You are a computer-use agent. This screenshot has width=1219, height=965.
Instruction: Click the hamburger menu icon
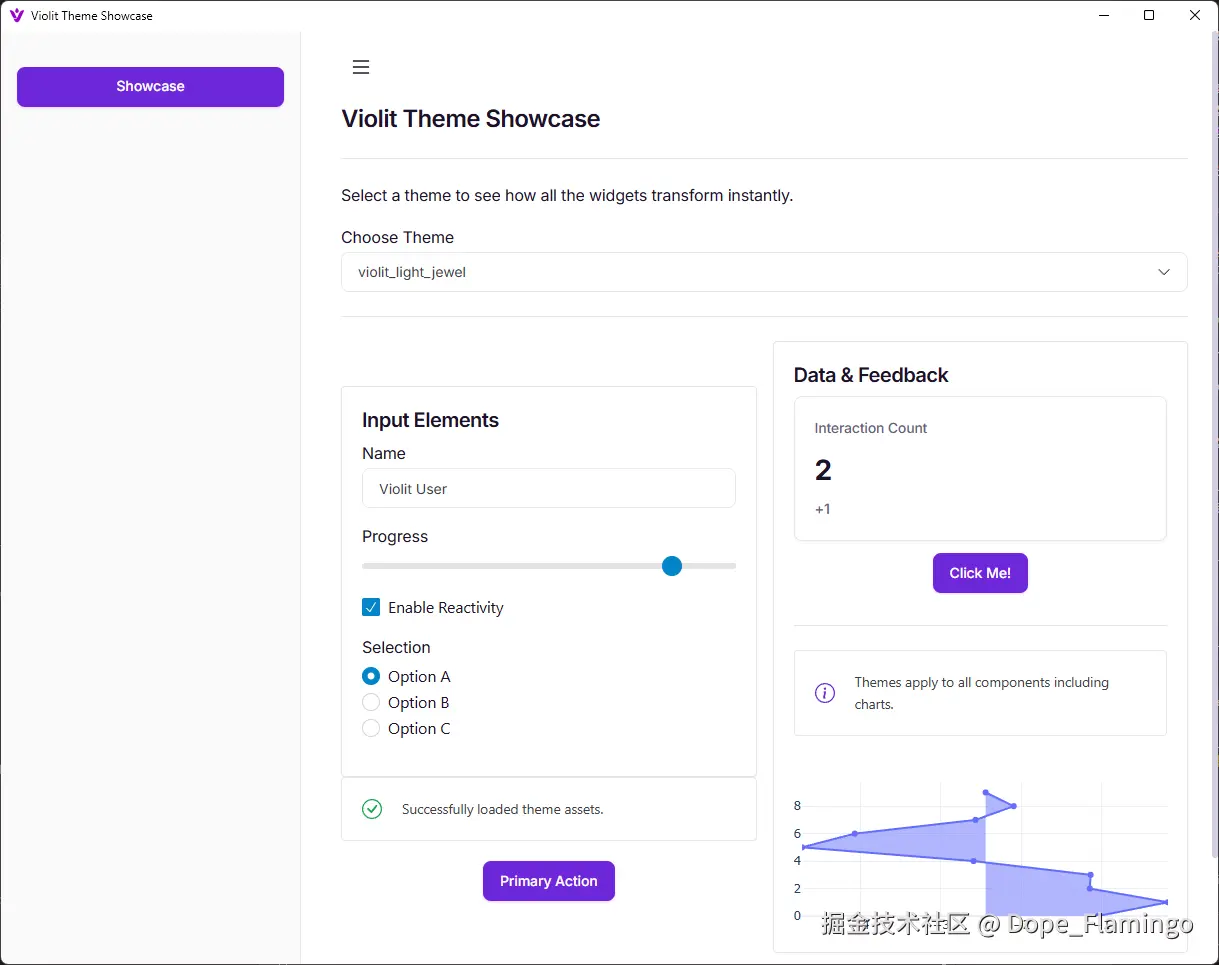pos(361,67)
